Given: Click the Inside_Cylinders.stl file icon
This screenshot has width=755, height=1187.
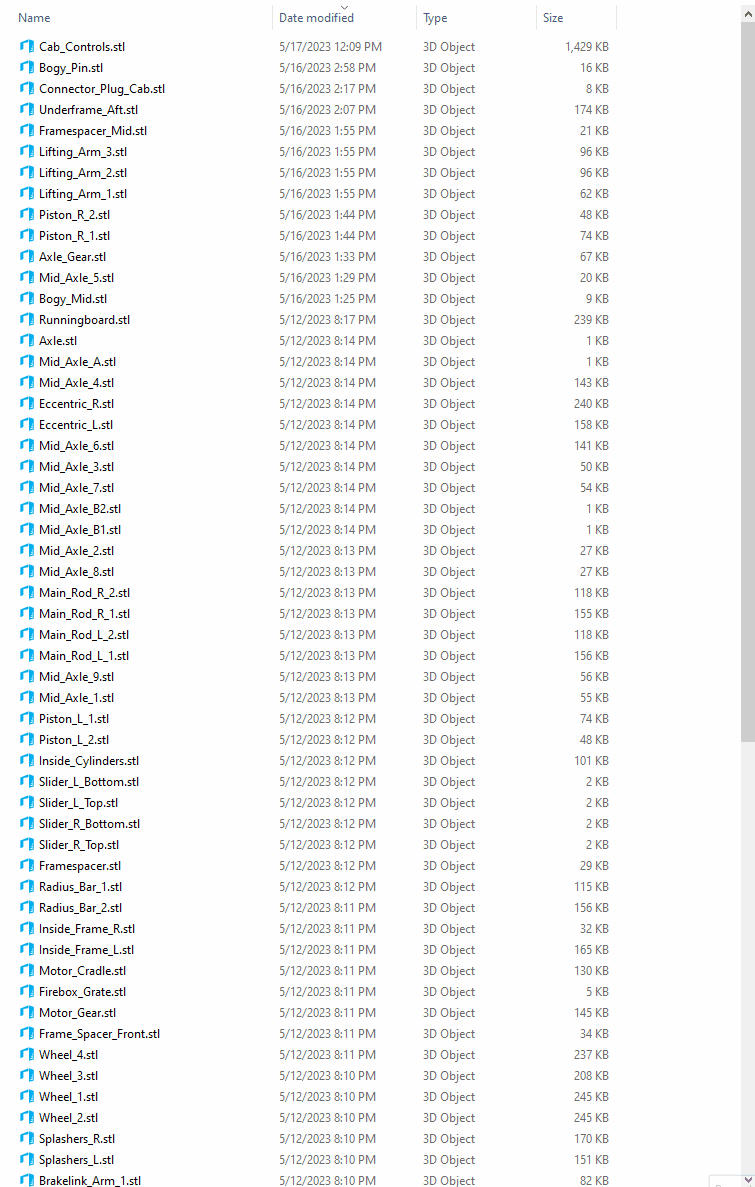Looking at the screenshot, I should click(x=27, y=761).
